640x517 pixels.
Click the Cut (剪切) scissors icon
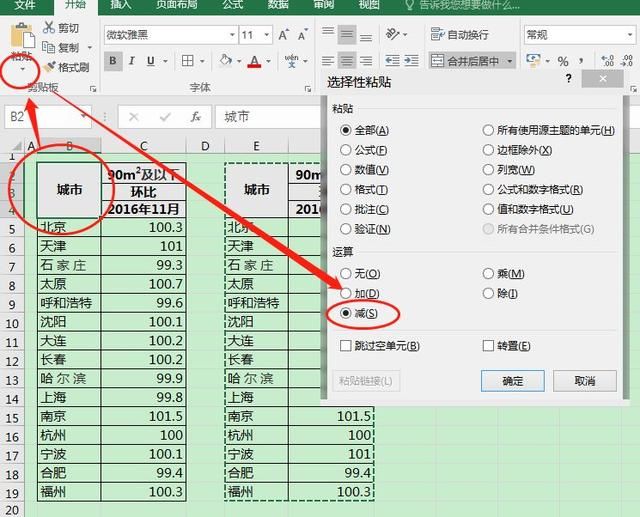coord(49,28)
